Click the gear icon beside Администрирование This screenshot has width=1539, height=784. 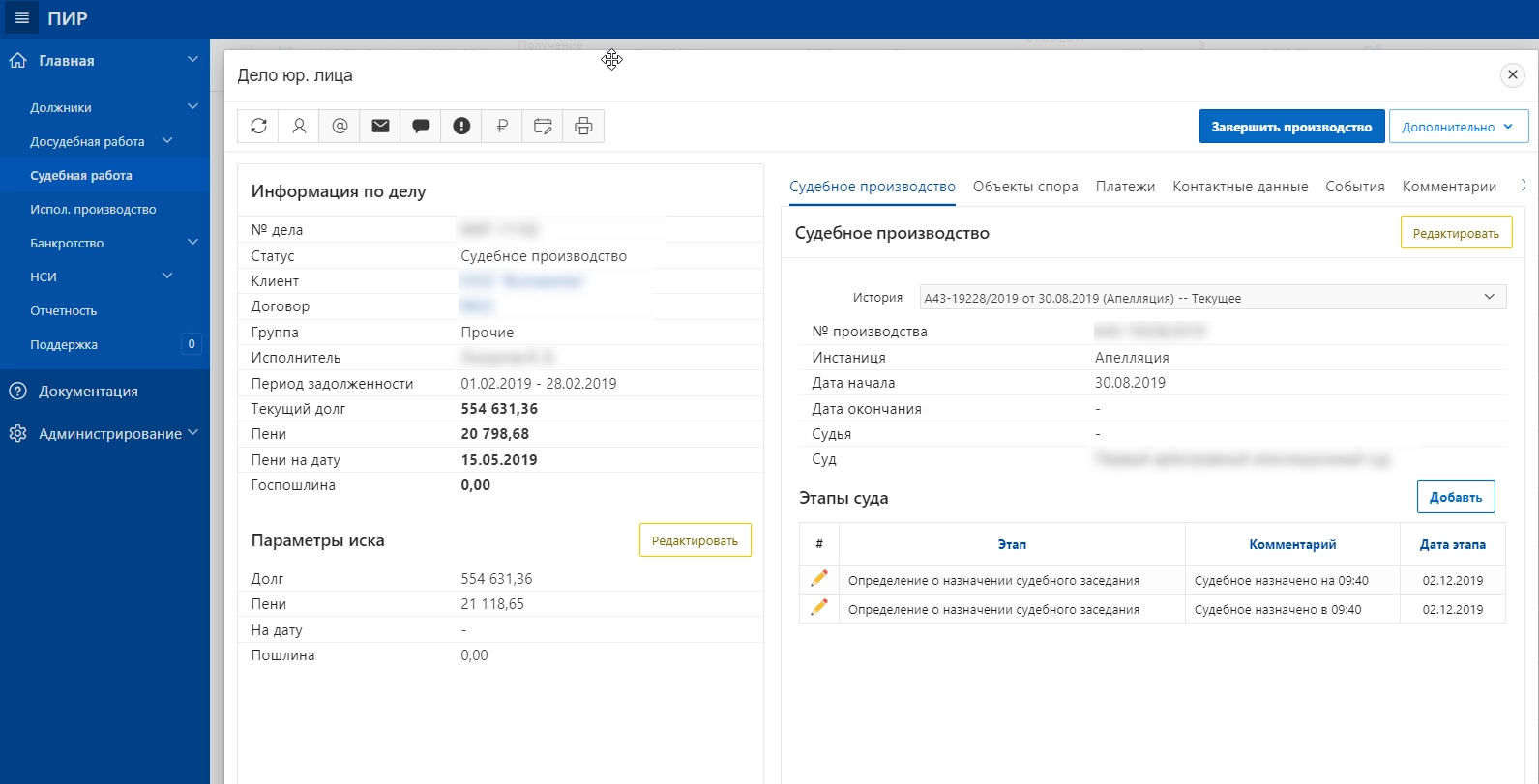[x=17, y=433]
